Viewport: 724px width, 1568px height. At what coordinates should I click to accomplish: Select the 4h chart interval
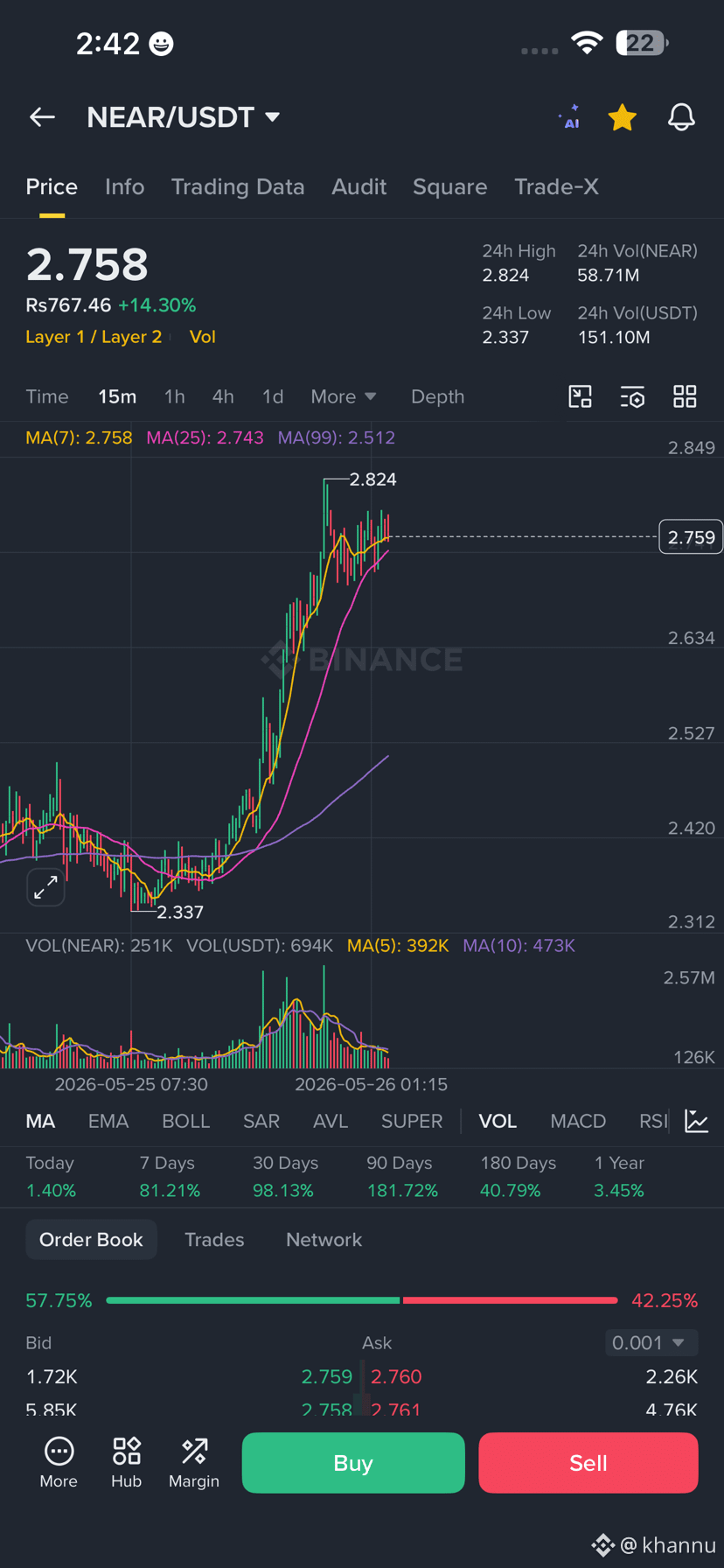pyautogui.click(x=223, y=396)
